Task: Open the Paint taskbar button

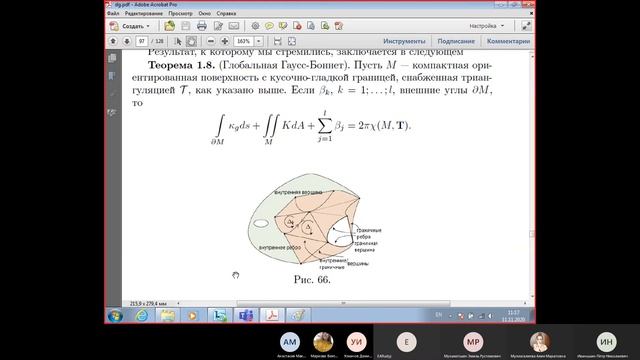Action: (298, 316)
